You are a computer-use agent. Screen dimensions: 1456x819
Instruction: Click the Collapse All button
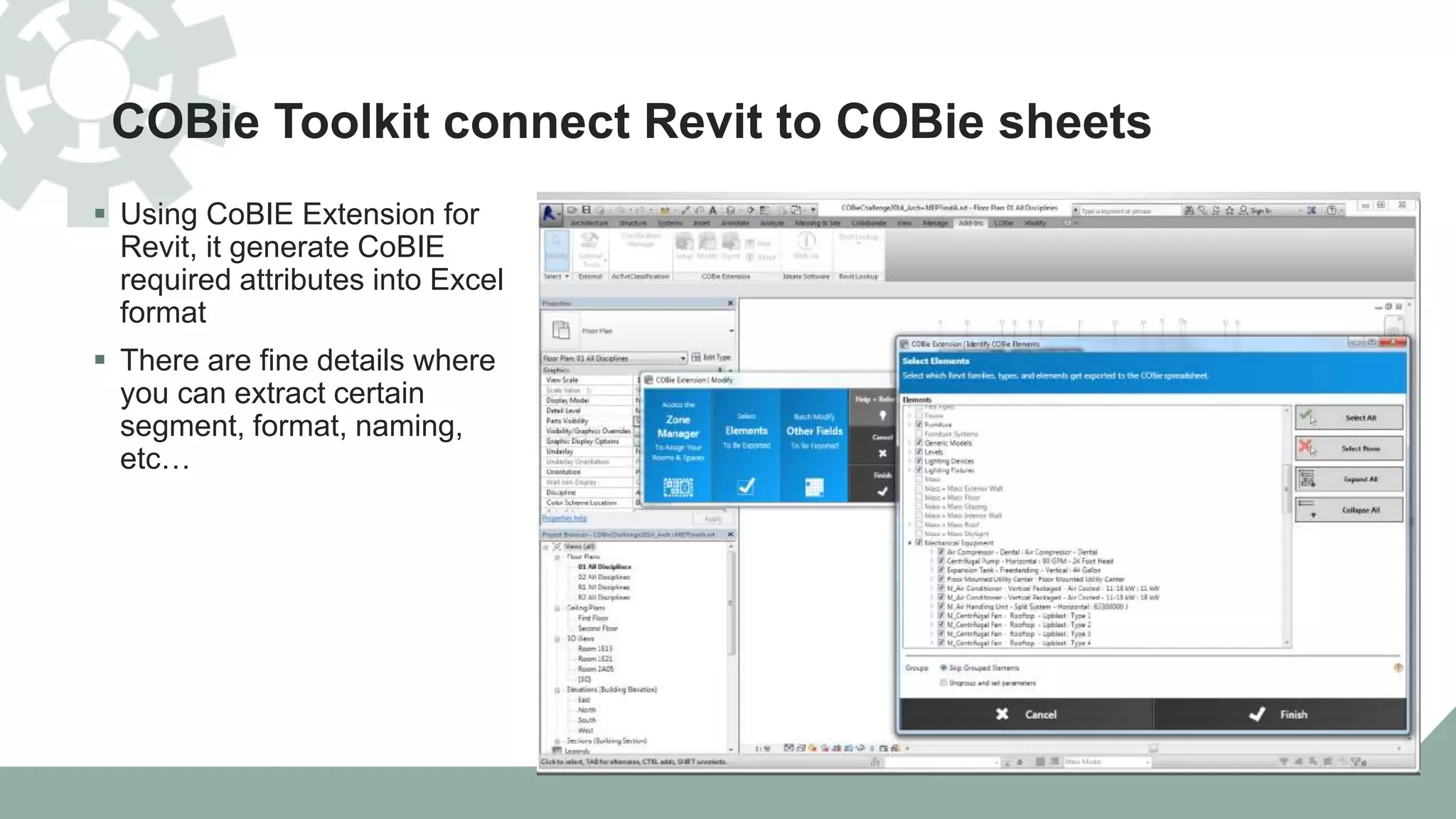[1349, 509]
